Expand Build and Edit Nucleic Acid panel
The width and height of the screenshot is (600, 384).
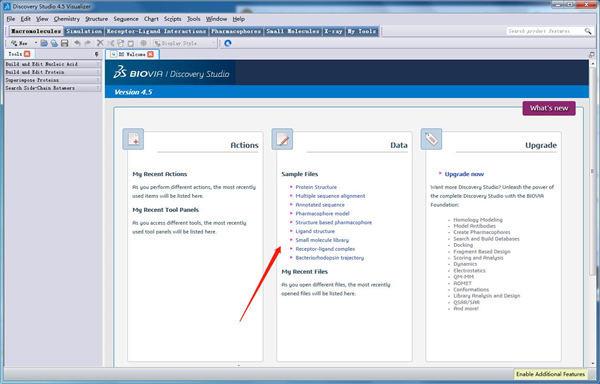pos(53,64)
